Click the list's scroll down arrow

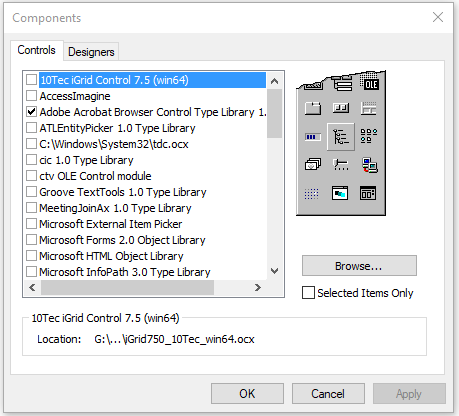tap(274, 271)
